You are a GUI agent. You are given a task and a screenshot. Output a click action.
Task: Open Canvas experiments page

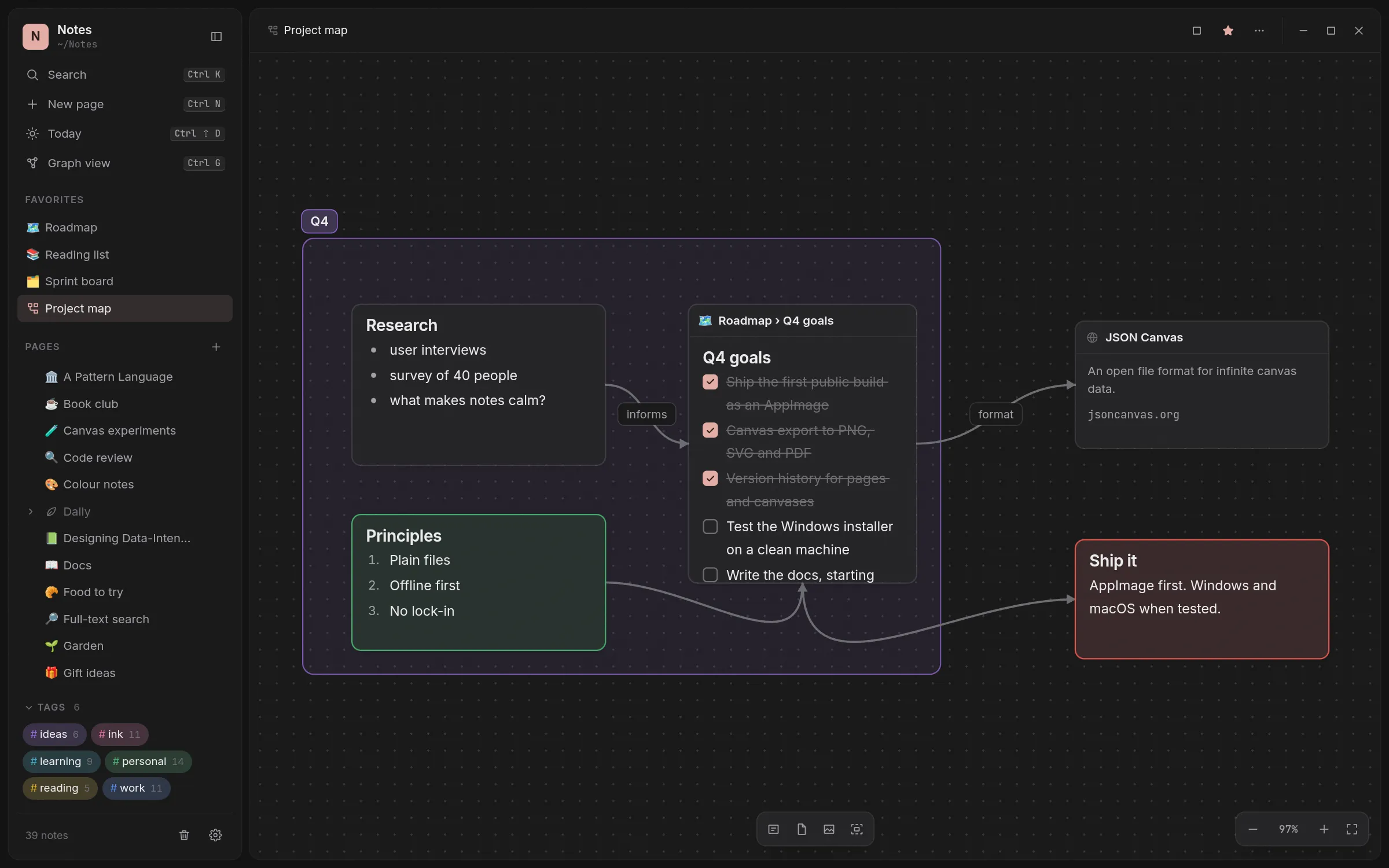point(125,431)
